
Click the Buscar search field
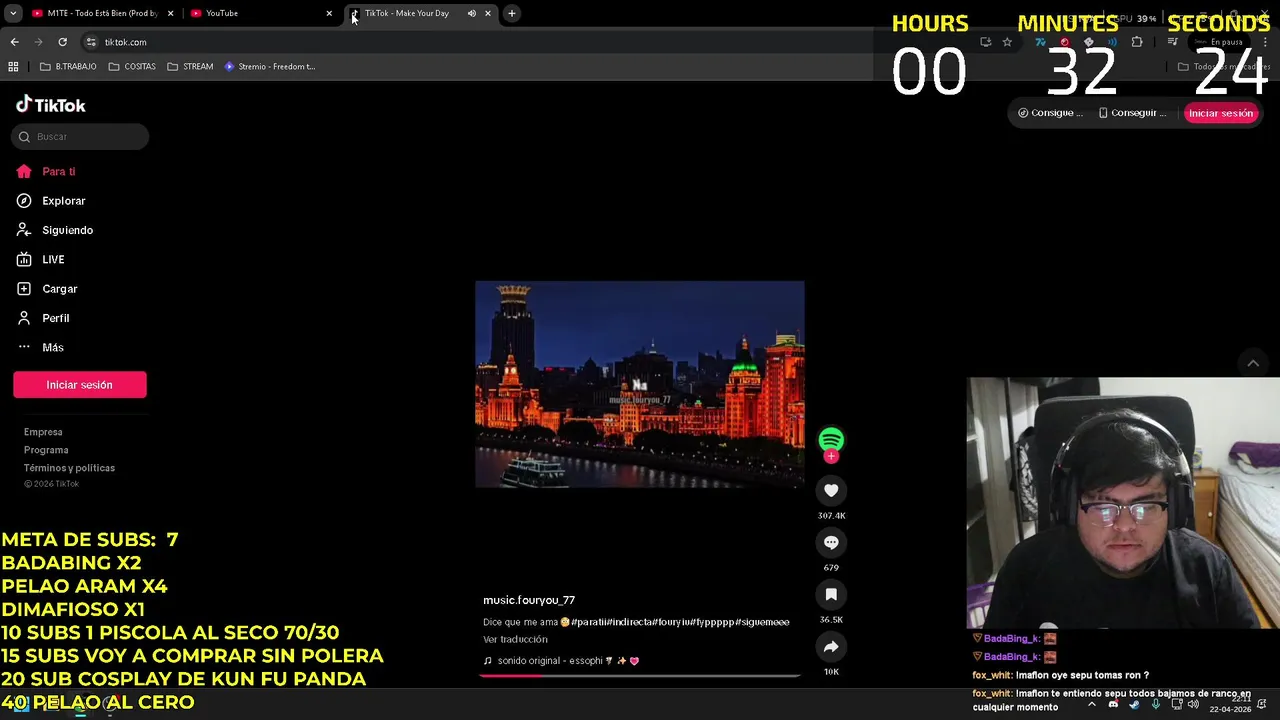click(80, 137)
